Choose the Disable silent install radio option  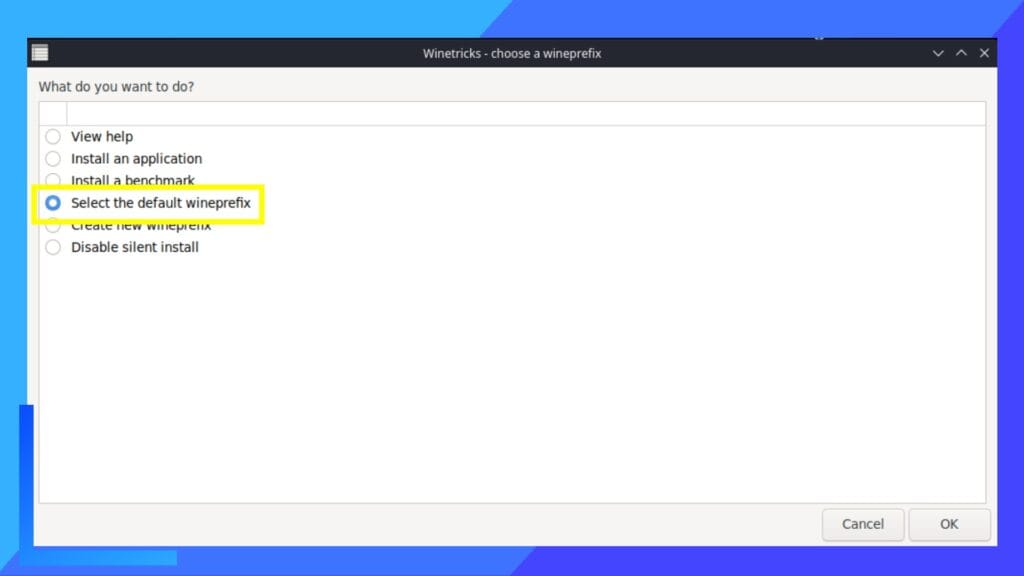pyautogui.click(x=53, y=248)
